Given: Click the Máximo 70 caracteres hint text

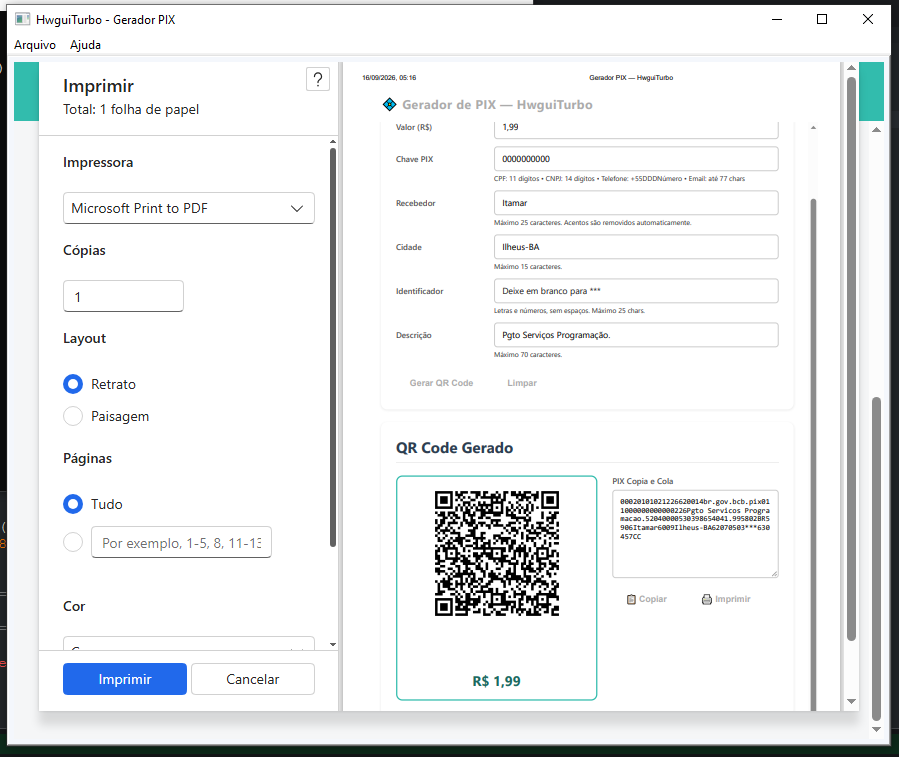Looking at the screenshot, I should point(528,355).
